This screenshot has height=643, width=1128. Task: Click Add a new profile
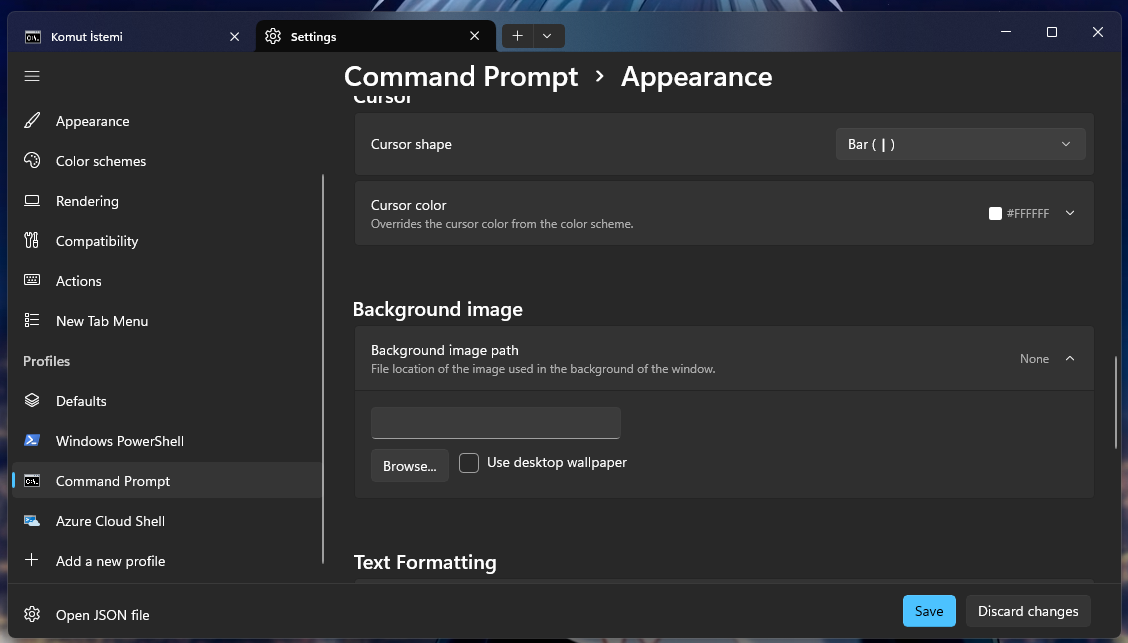167,561
